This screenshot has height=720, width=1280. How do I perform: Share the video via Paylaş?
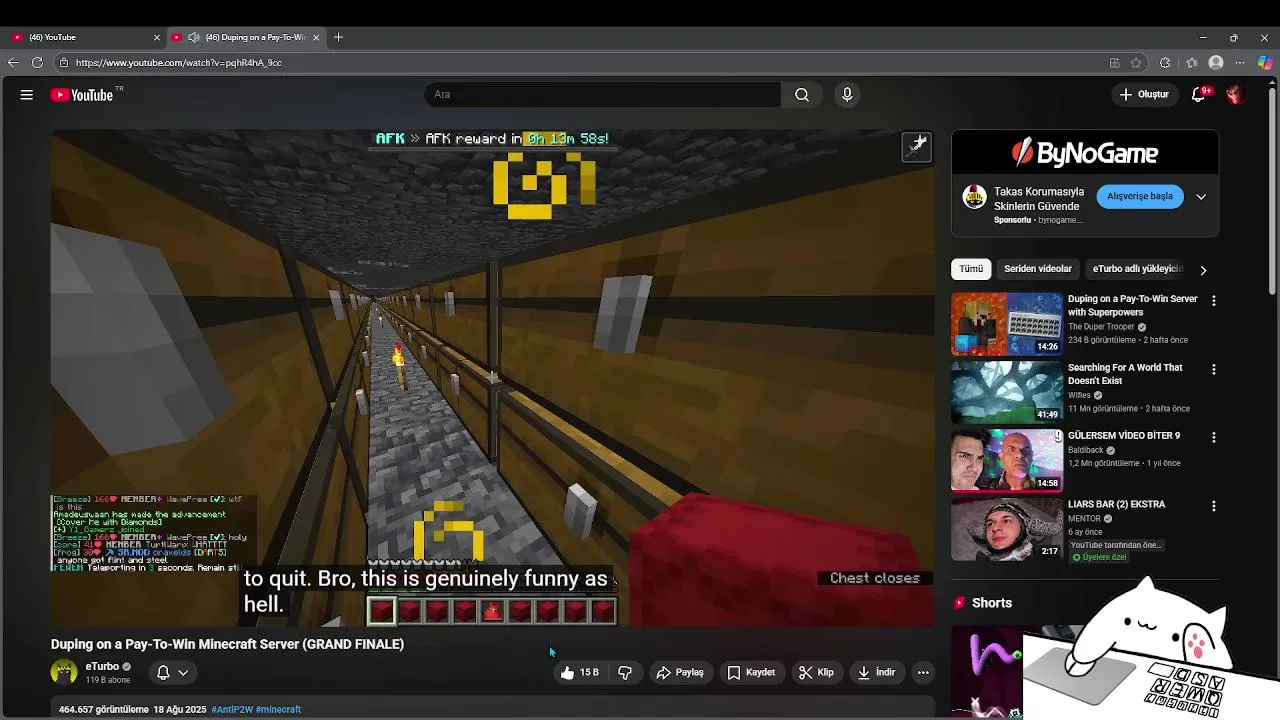[x=680, y=673]
